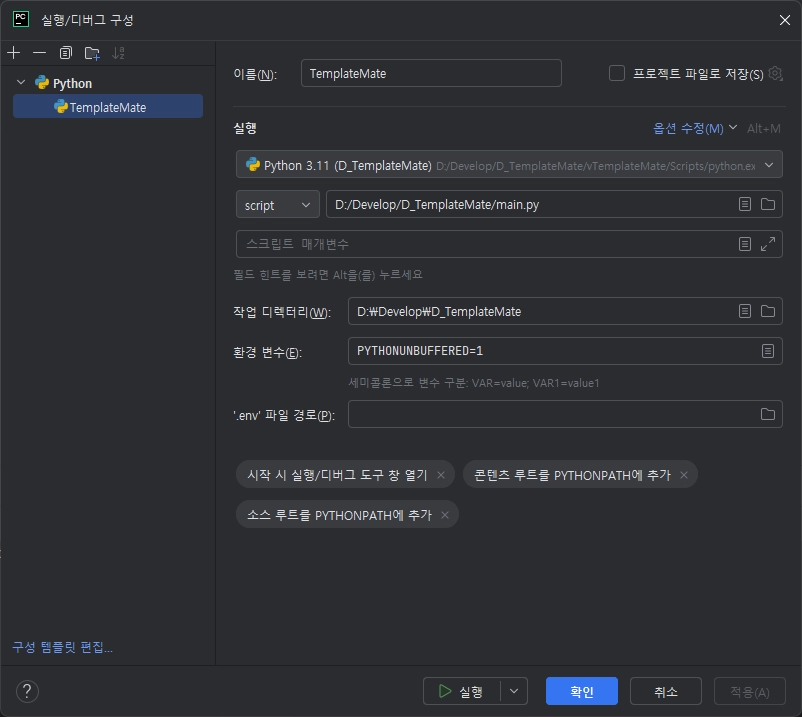Open the 구성 템플릿 편집 link

(62, 647)
